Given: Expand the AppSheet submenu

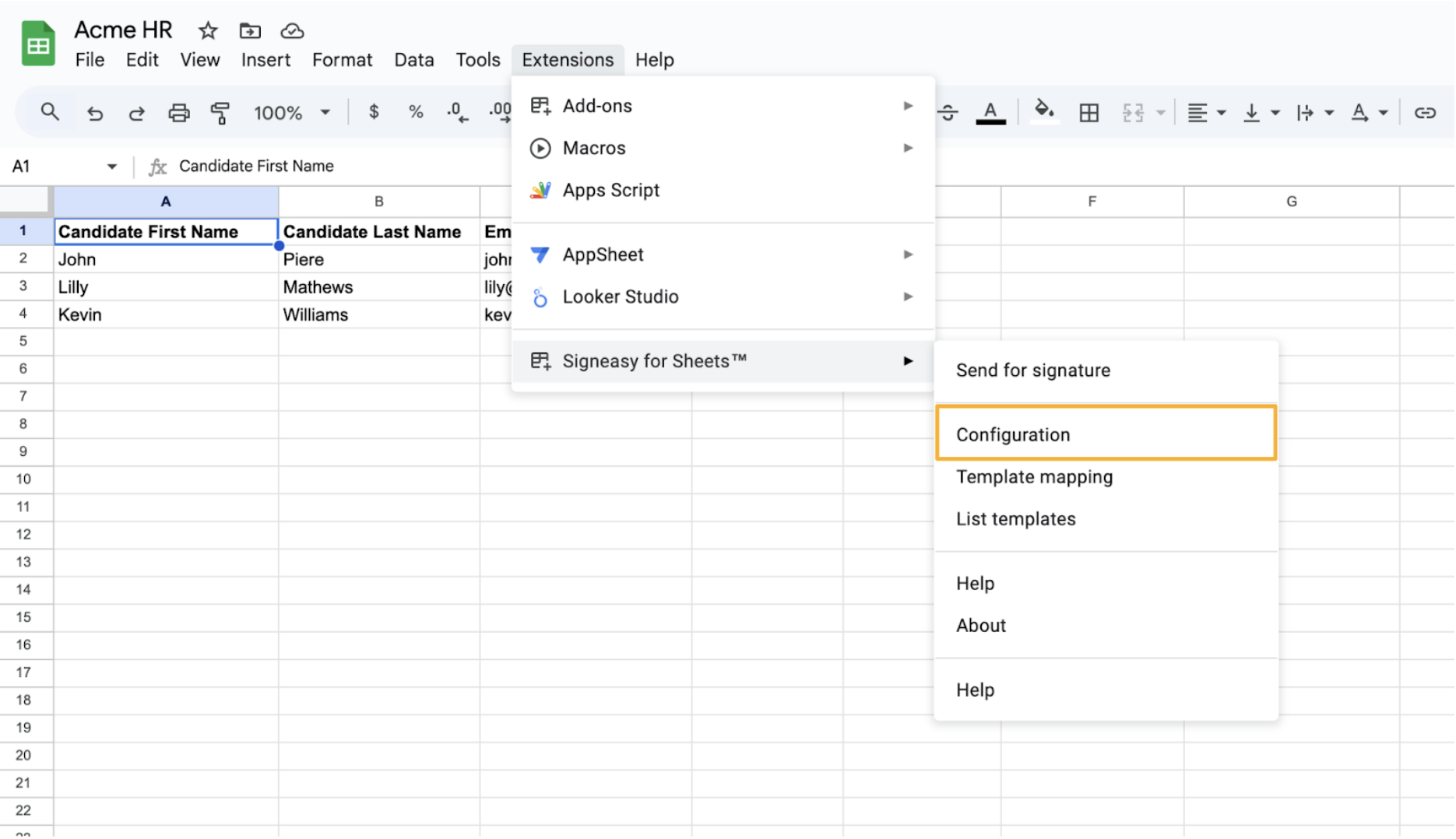Looking at the screenshot, I should [x=723, y=255].
